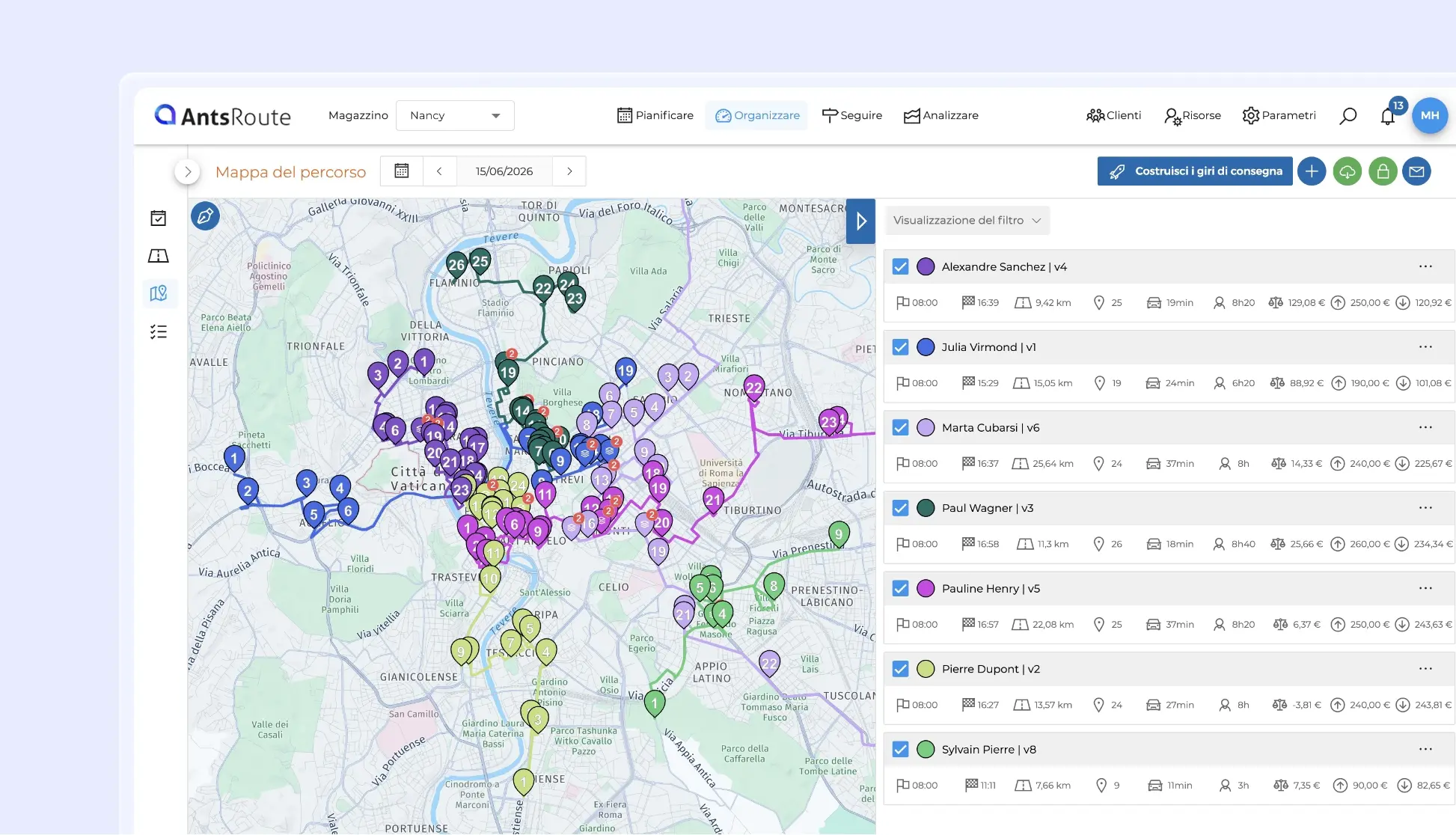Click the blue plus add button
Image resolution: width=1456 pixels, height=835 pixels.
tap(1312, 171)
